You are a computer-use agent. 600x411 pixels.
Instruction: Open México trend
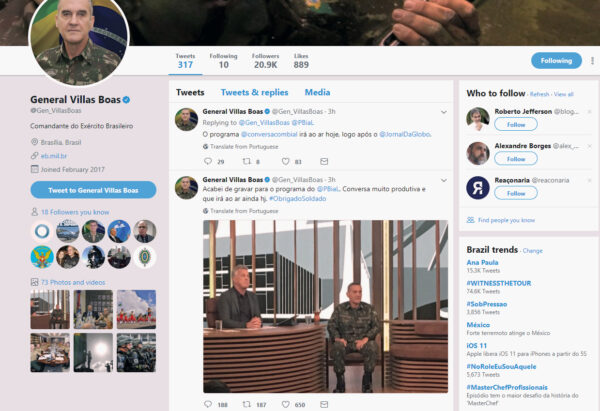478,325
